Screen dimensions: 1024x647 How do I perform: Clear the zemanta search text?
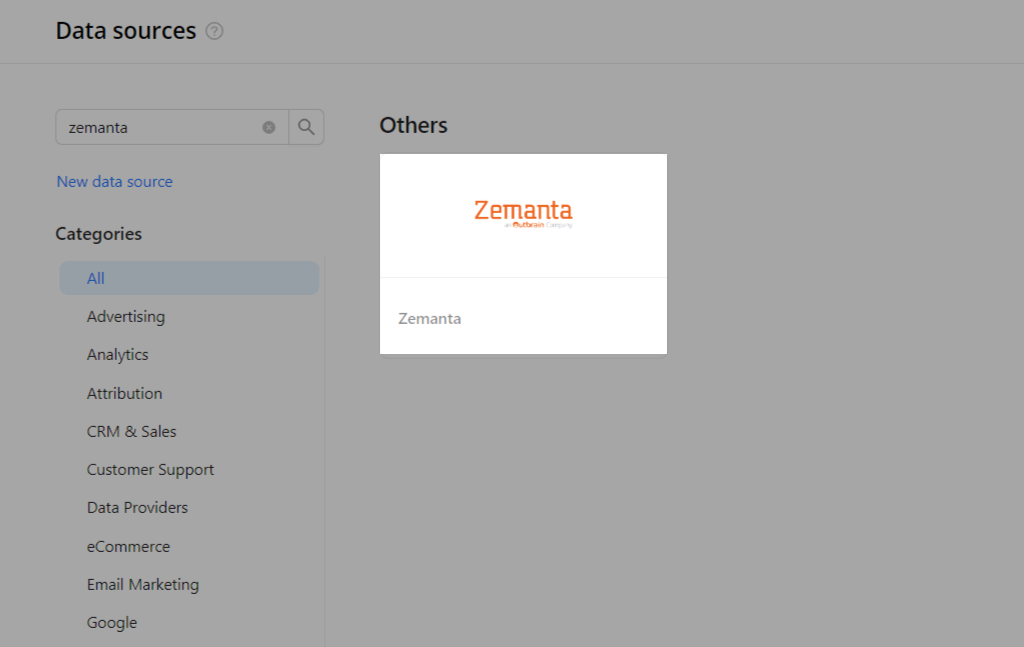point(268,127)
